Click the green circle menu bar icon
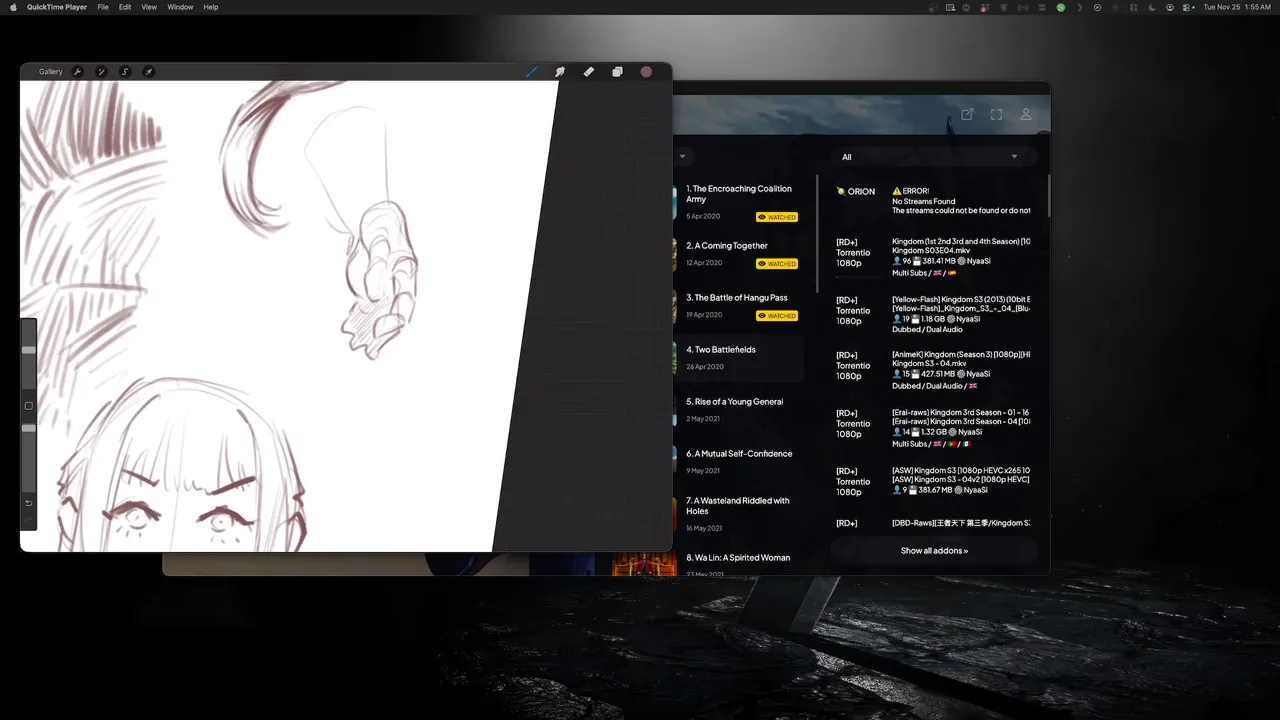 tap(1061, 7)
